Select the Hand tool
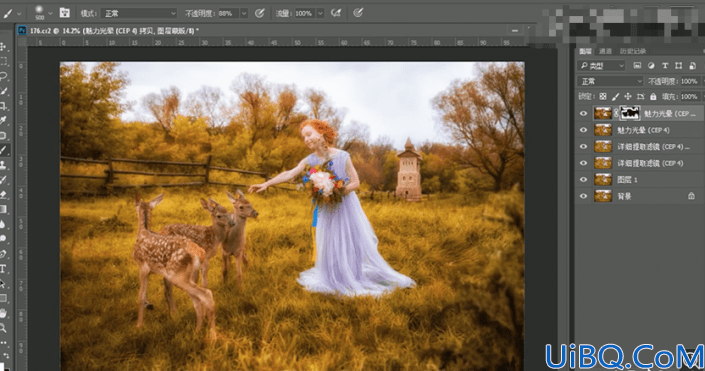The height and width of the screenshot is (371, 705). tap(3, 313)
